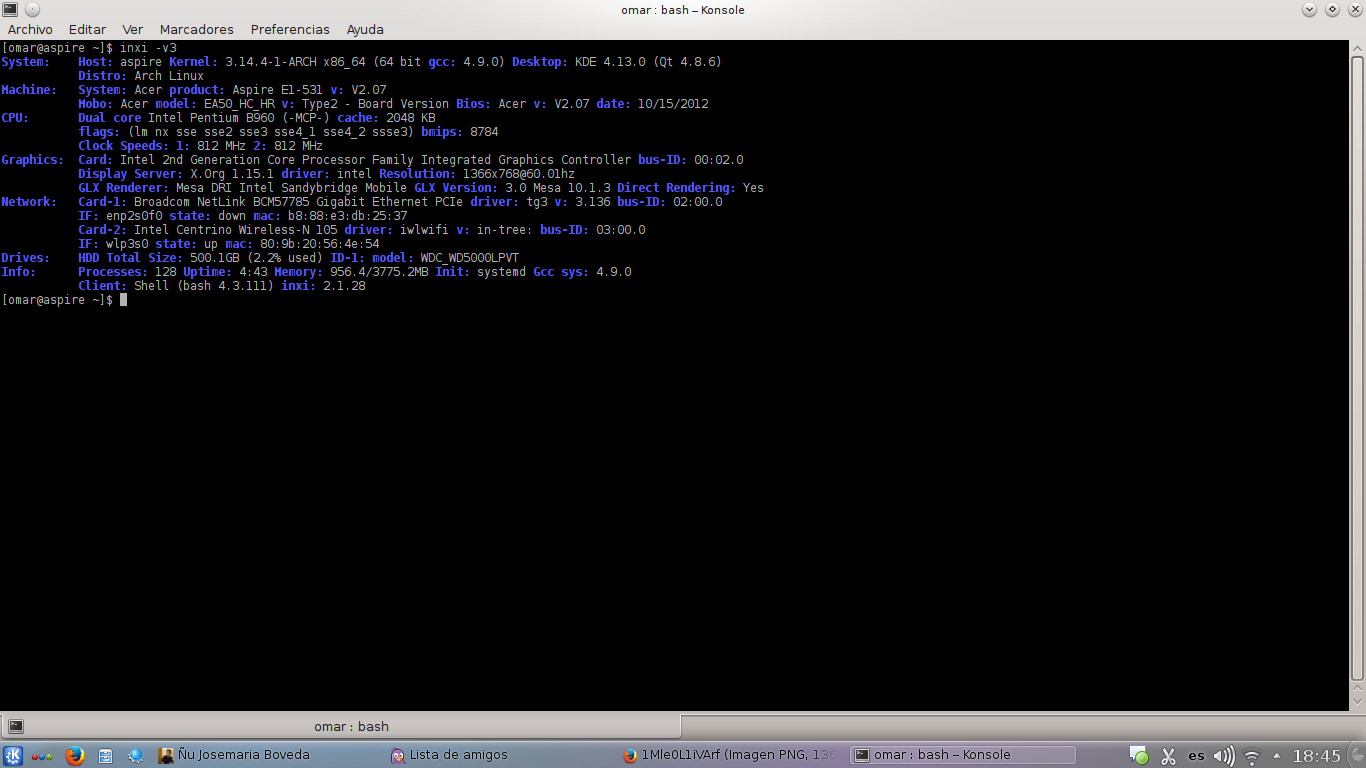Open the Preferencias menu

point(290,29)
